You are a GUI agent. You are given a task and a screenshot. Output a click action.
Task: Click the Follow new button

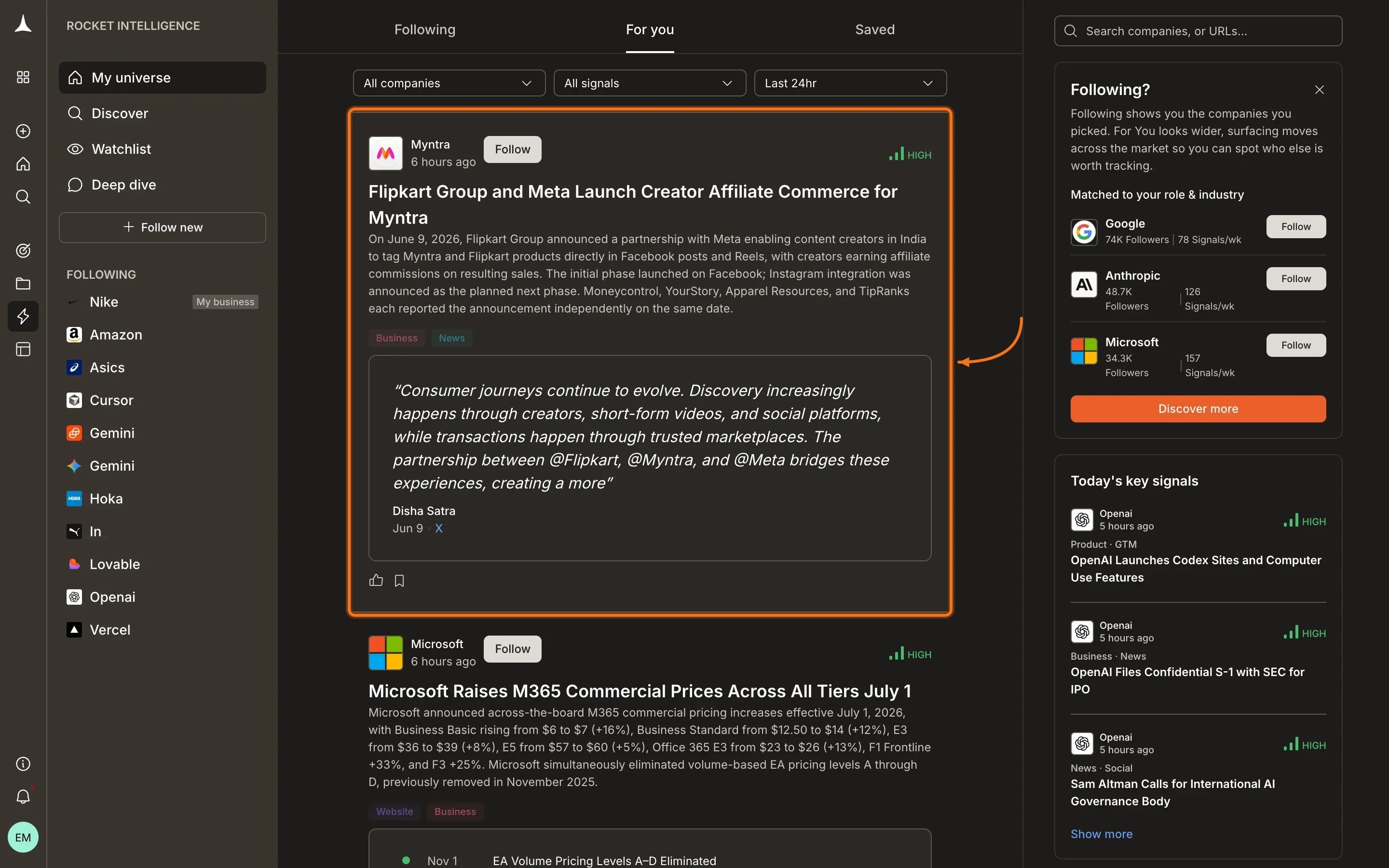tap(163, 227)
